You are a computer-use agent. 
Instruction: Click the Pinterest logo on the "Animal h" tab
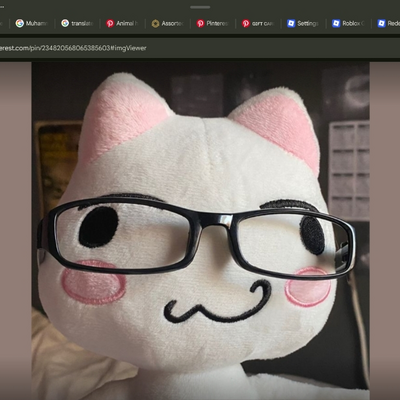[110, 23]
